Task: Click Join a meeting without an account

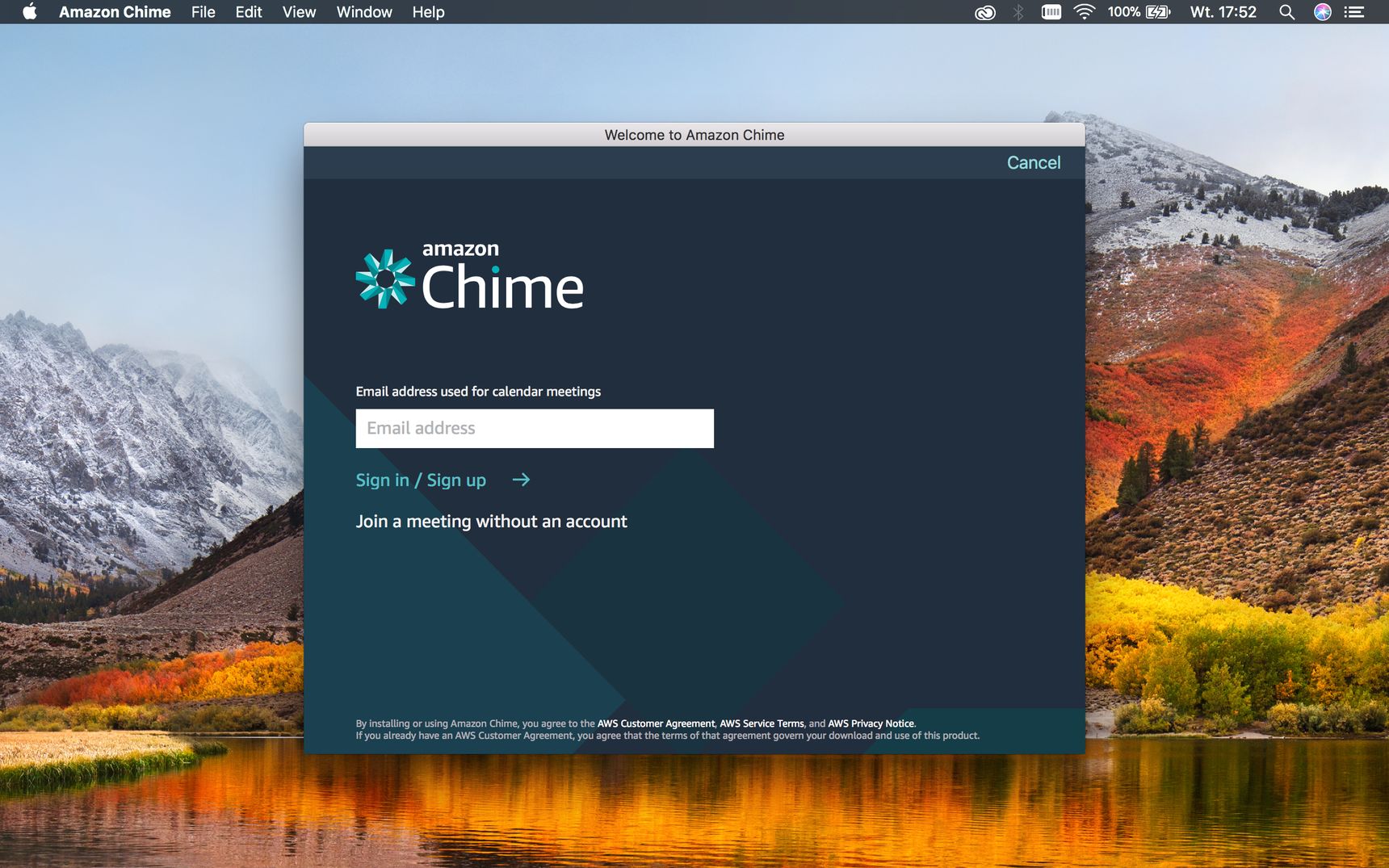Action: (491, 522)
